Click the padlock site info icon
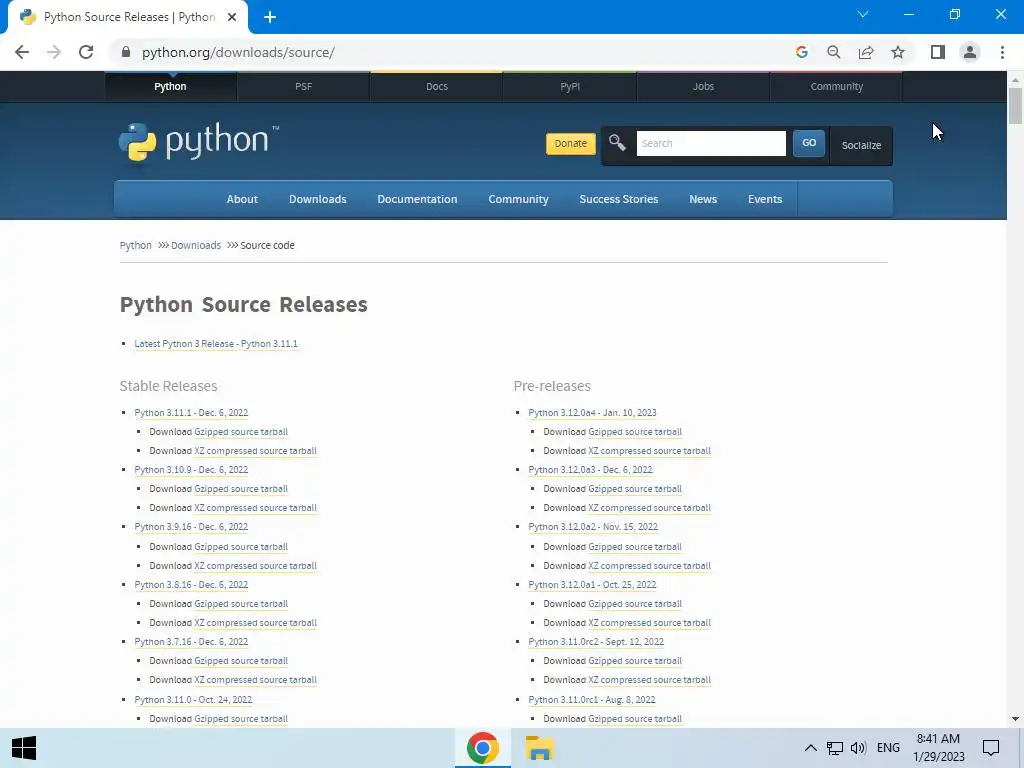The height and width of the screenshot is (768, 1024). pyautogui.click(x=126, y=52)
